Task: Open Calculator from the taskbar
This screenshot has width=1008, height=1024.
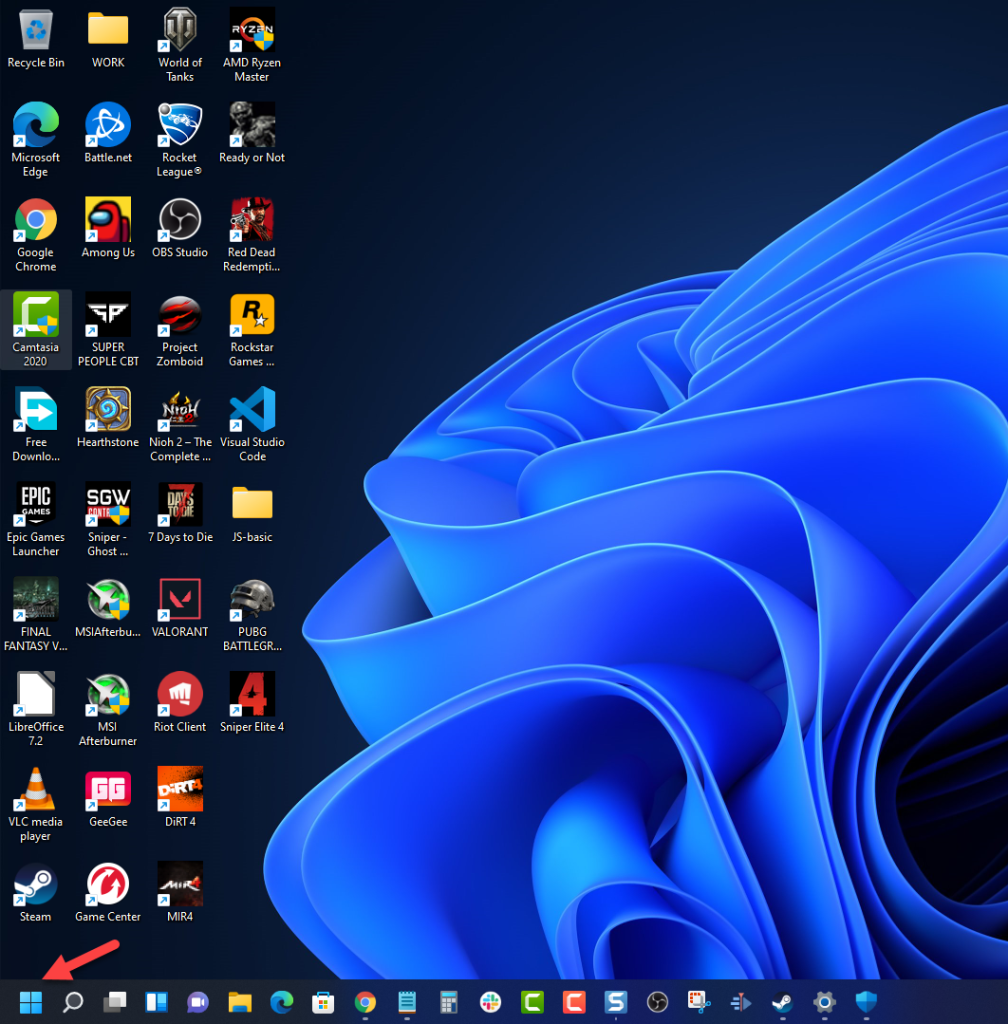Action: coord(449,1001)
